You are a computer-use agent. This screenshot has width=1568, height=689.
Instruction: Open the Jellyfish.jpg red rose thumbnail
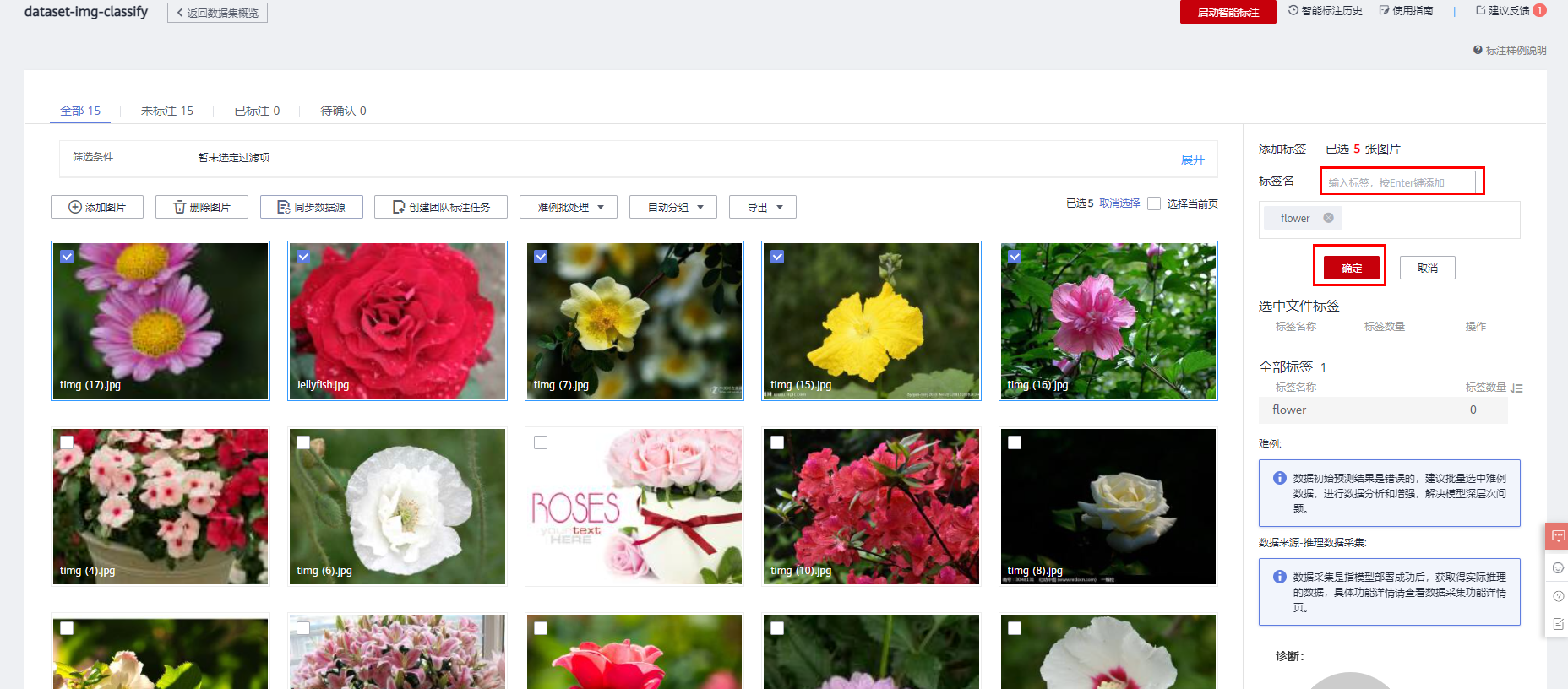point(397,321)
